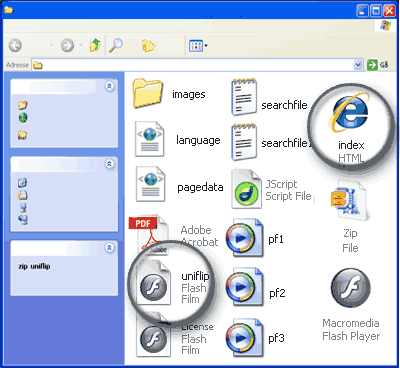This screenshot has height=368, width=400.
Task: Collapse the second sidebar panel
Action: (x=109, y=164)
